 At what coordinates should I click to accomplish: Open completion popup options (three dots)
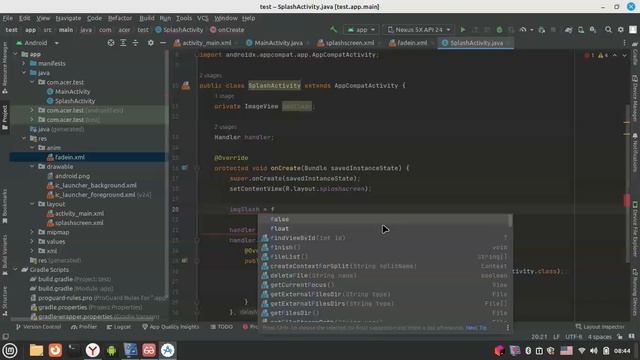point(507,327)
